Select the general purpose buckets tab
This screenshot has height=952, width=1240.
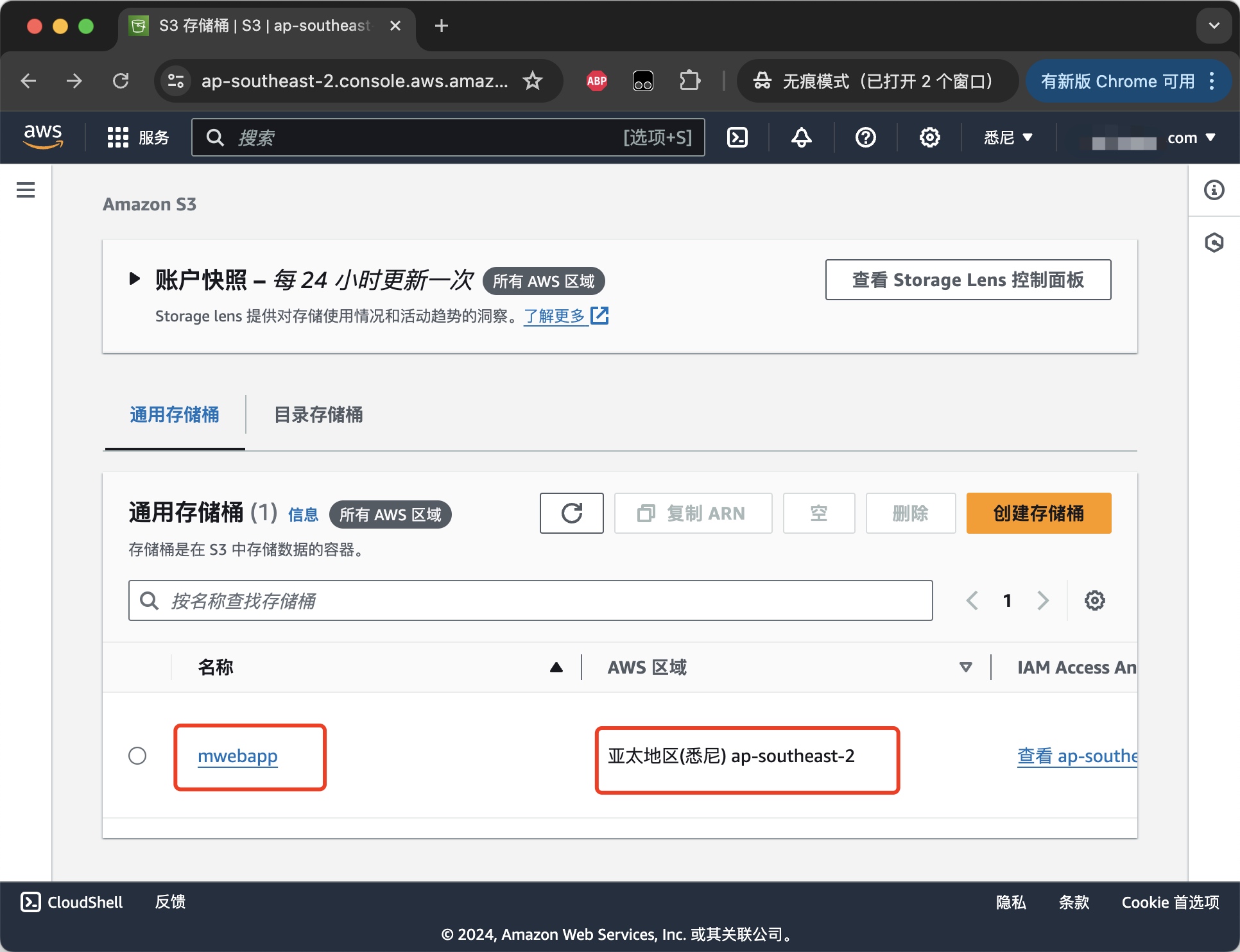(x=174, y=415)
